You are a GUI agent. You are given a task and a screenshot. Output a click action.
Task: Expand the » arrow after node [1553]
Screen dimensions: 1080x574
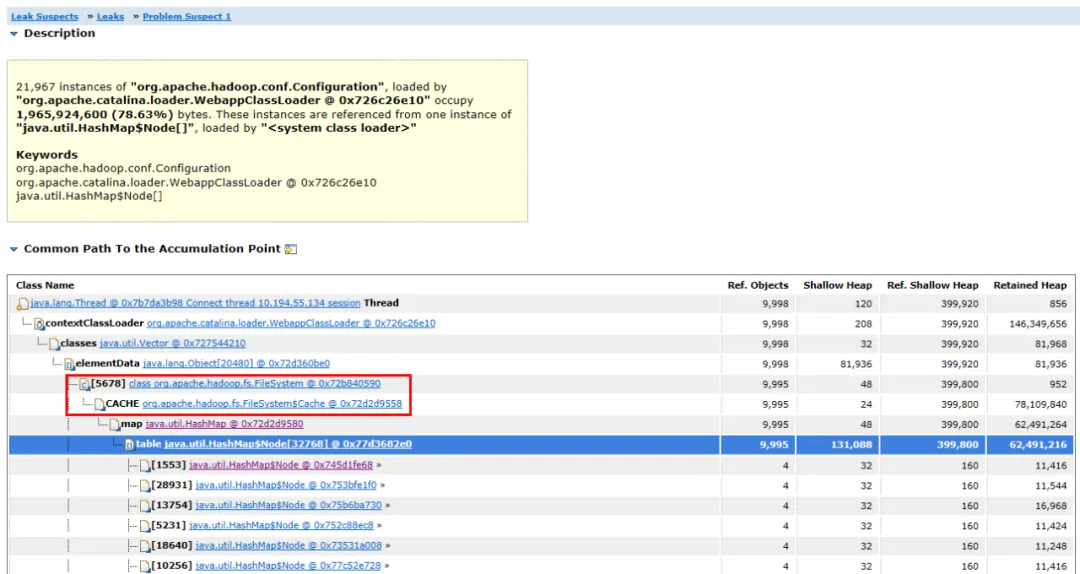(x=378, y=465)
